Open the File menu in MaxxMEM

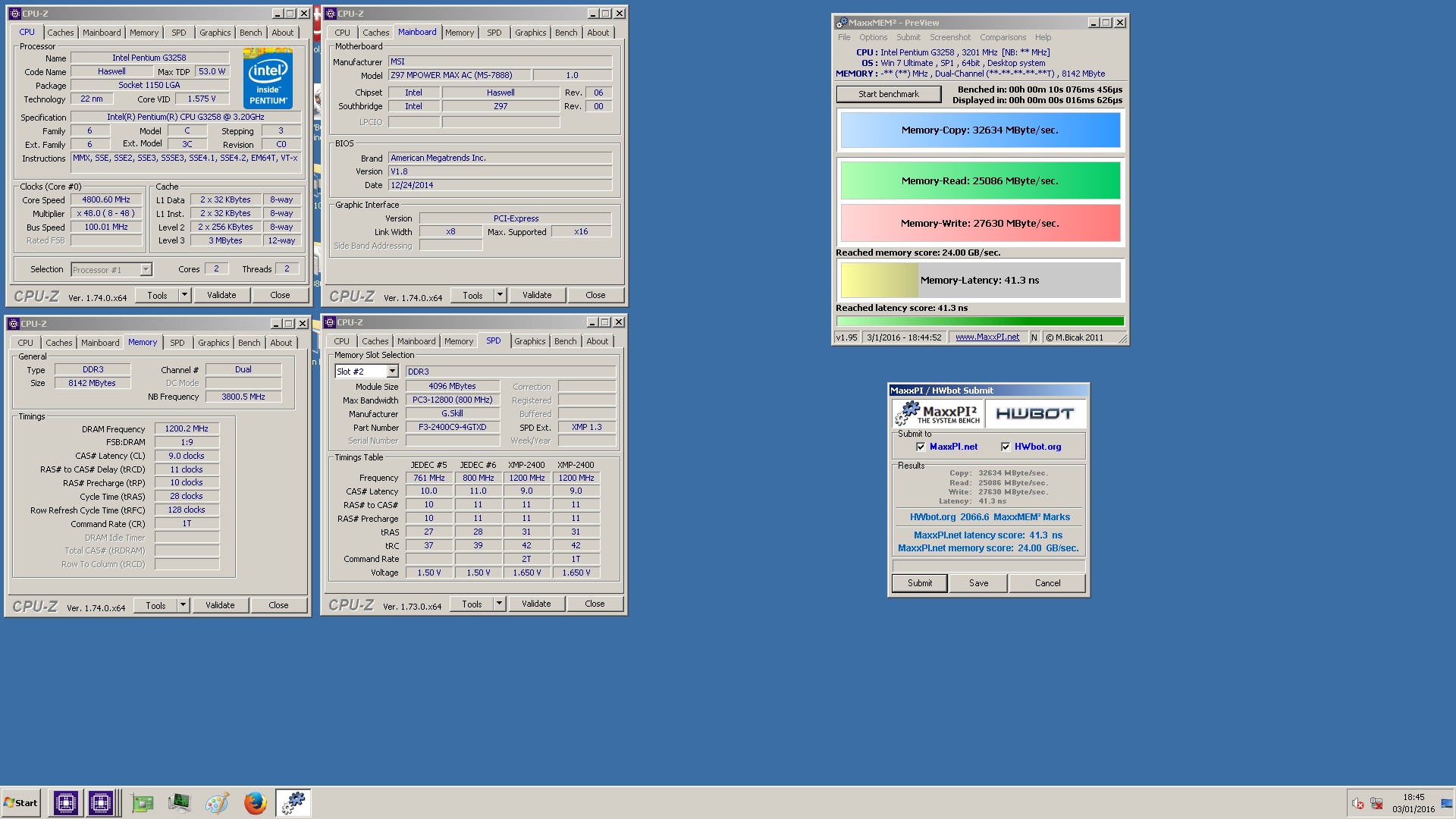[x=844, y=37]
